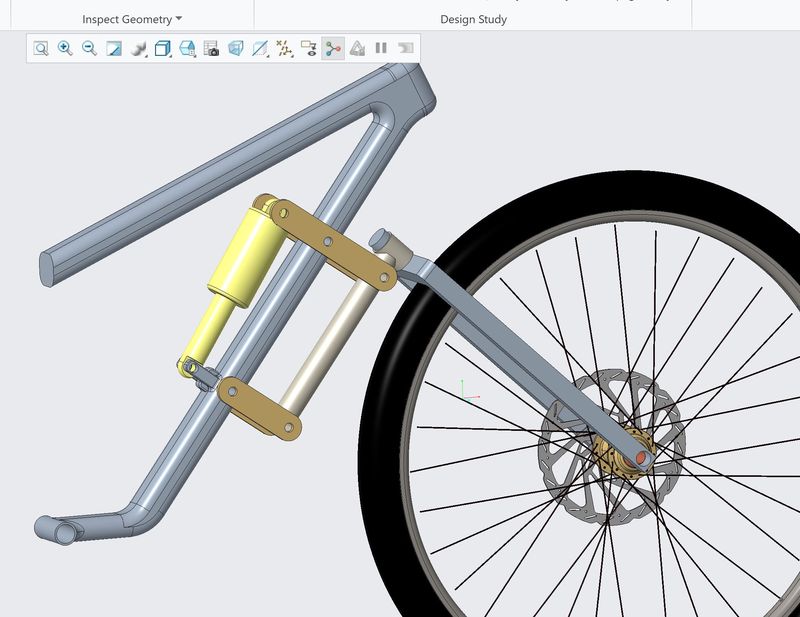Click the Simulation Display triangle icon

click(357, 48)
